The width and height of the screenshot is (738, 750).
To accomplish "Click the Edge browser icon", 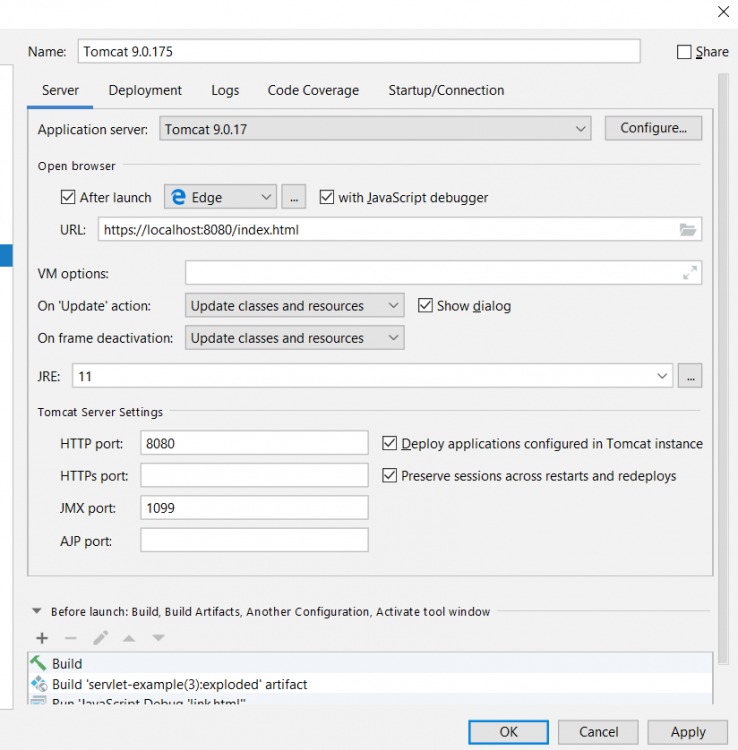I will click(x=178, y=197).
